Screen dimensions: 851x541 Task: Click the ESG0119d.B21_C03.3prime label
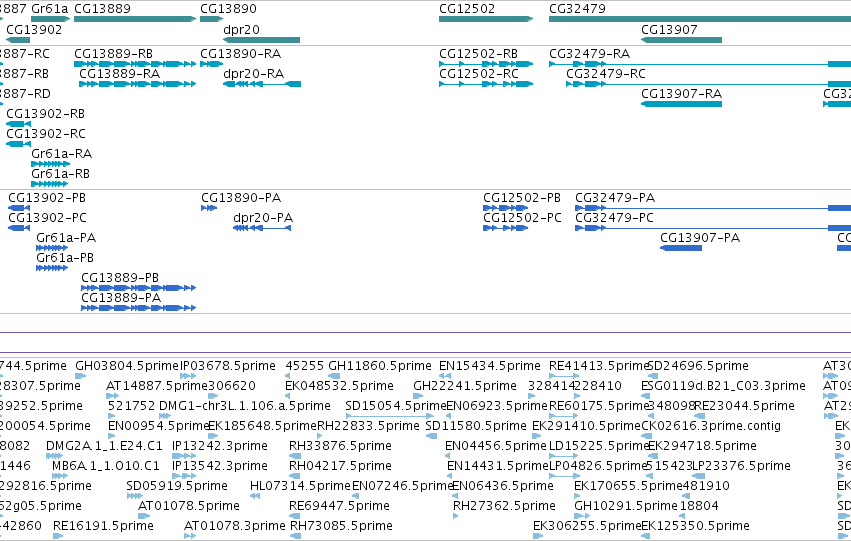723,386
